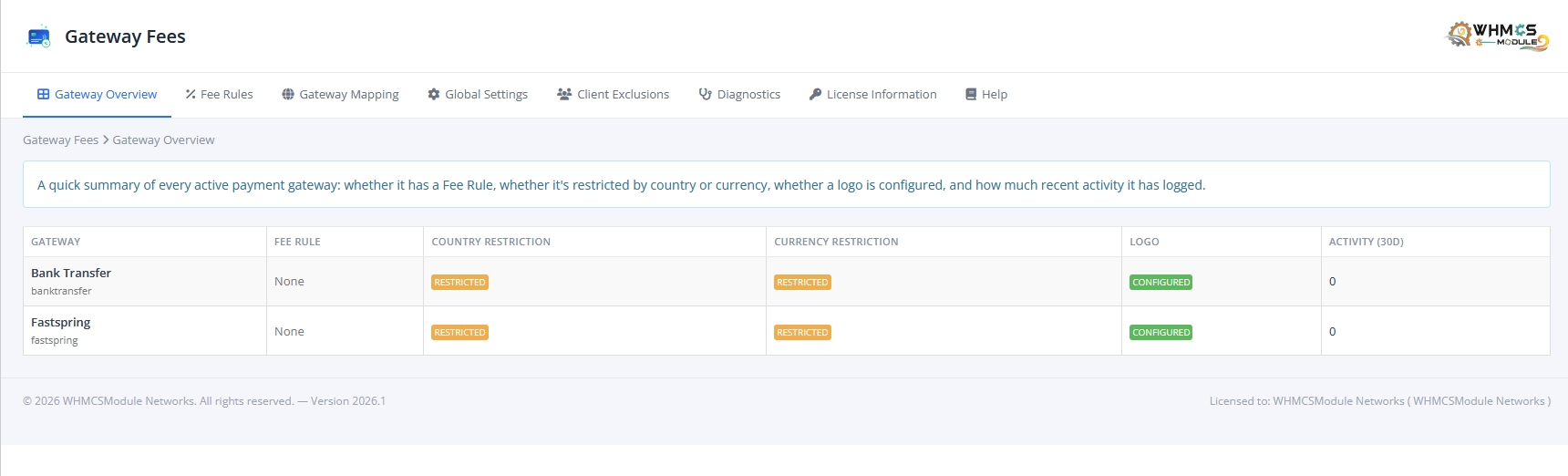The width and height of the screenshot is (1568, 476).
Task: Click the Fee Rules percent icon
Action: [x=191, y=94]
